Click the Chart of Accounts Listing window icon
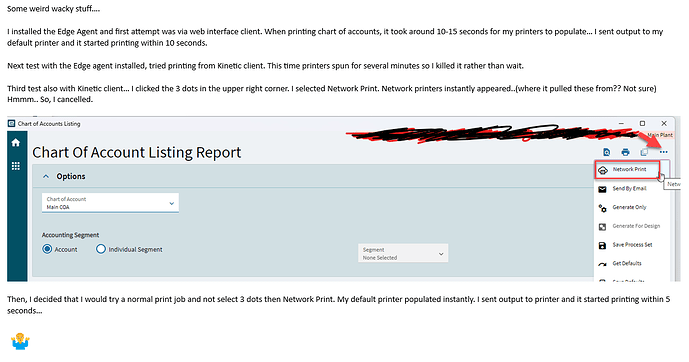Screen dimensions: 689x362 coord(12,124)
